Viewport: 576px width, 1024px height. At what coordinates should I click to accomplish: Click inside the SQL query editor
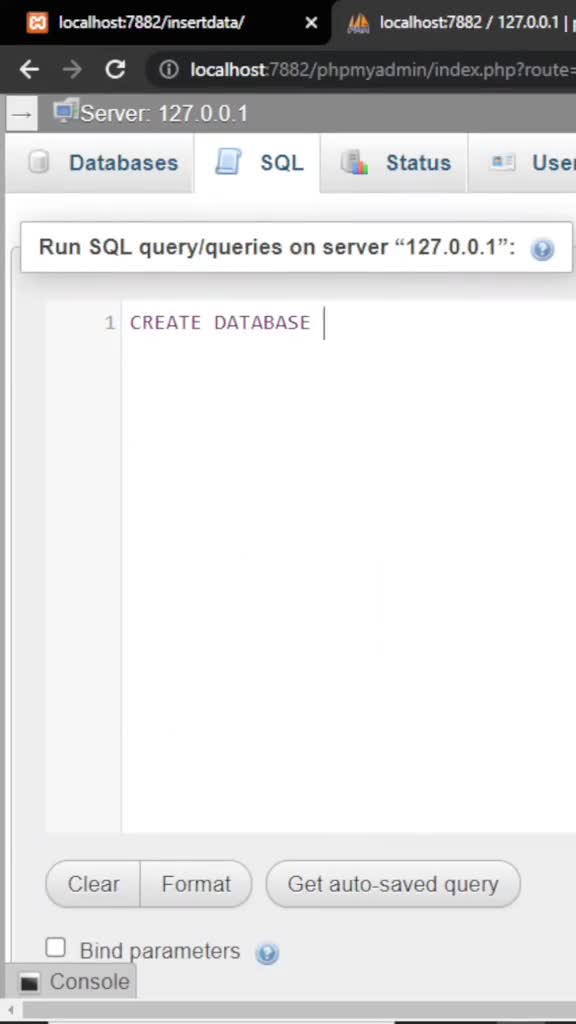coord(348,567)
